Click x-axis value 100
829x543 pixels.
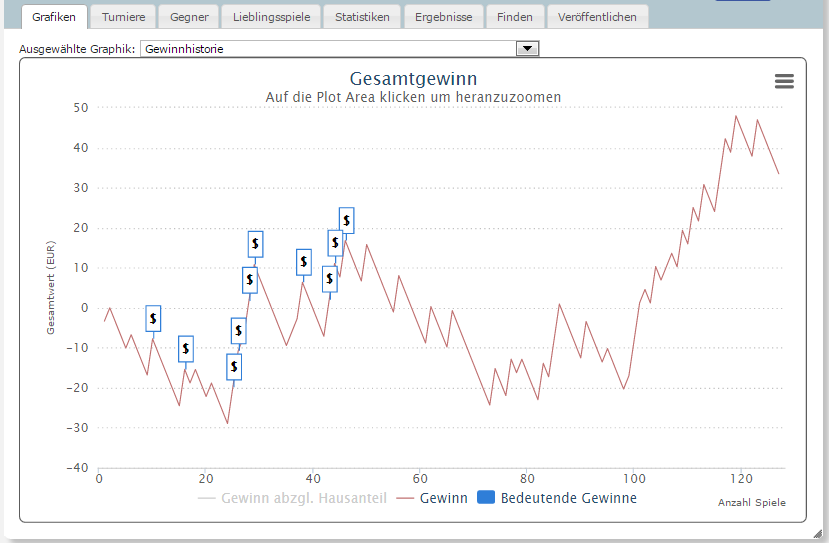pos(634,478)
